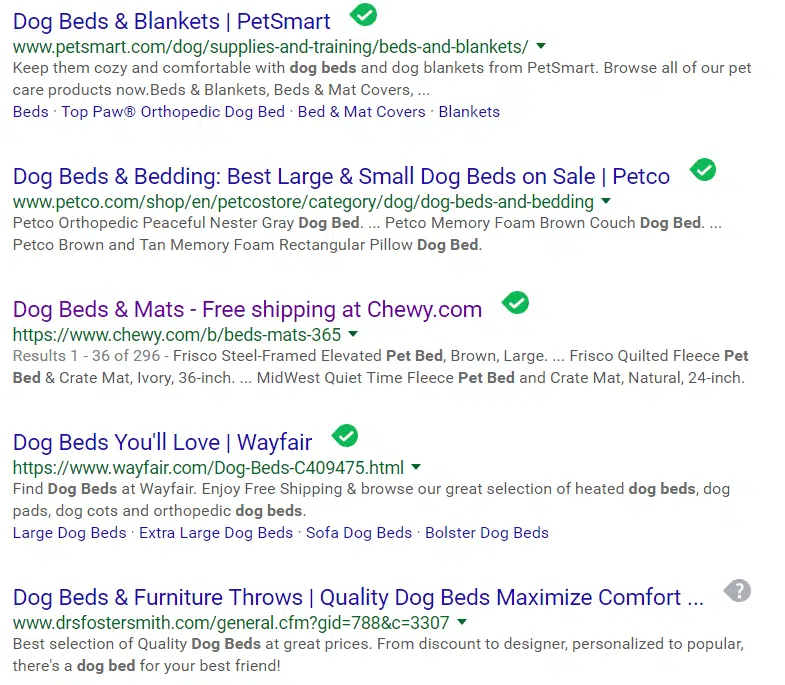The image size is (785, 685).
Task: Select Extra Large Dog Beds sitelink
Action: click(216, 533)
